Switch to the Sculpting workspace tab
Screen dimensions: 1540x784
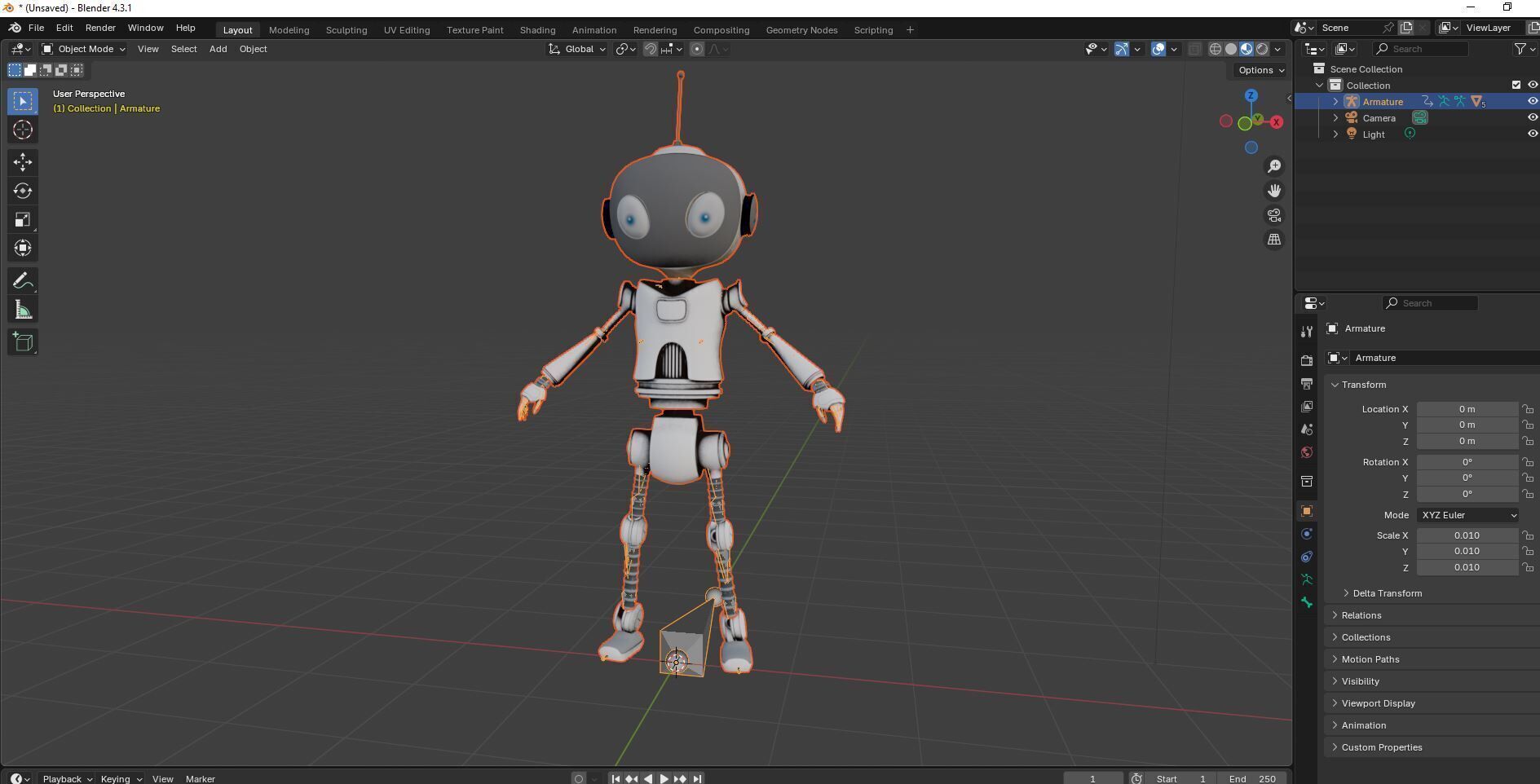(346, 30)
